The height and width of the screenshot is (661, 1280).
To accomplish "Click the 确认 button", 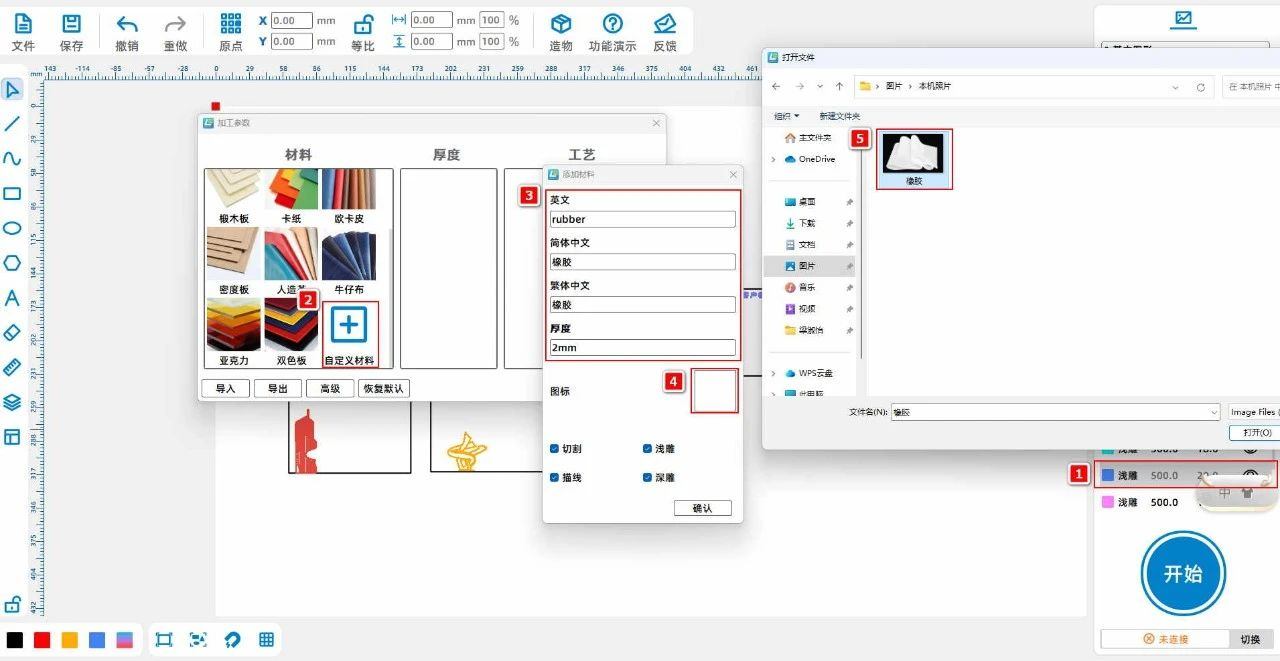I will [703, 508].
